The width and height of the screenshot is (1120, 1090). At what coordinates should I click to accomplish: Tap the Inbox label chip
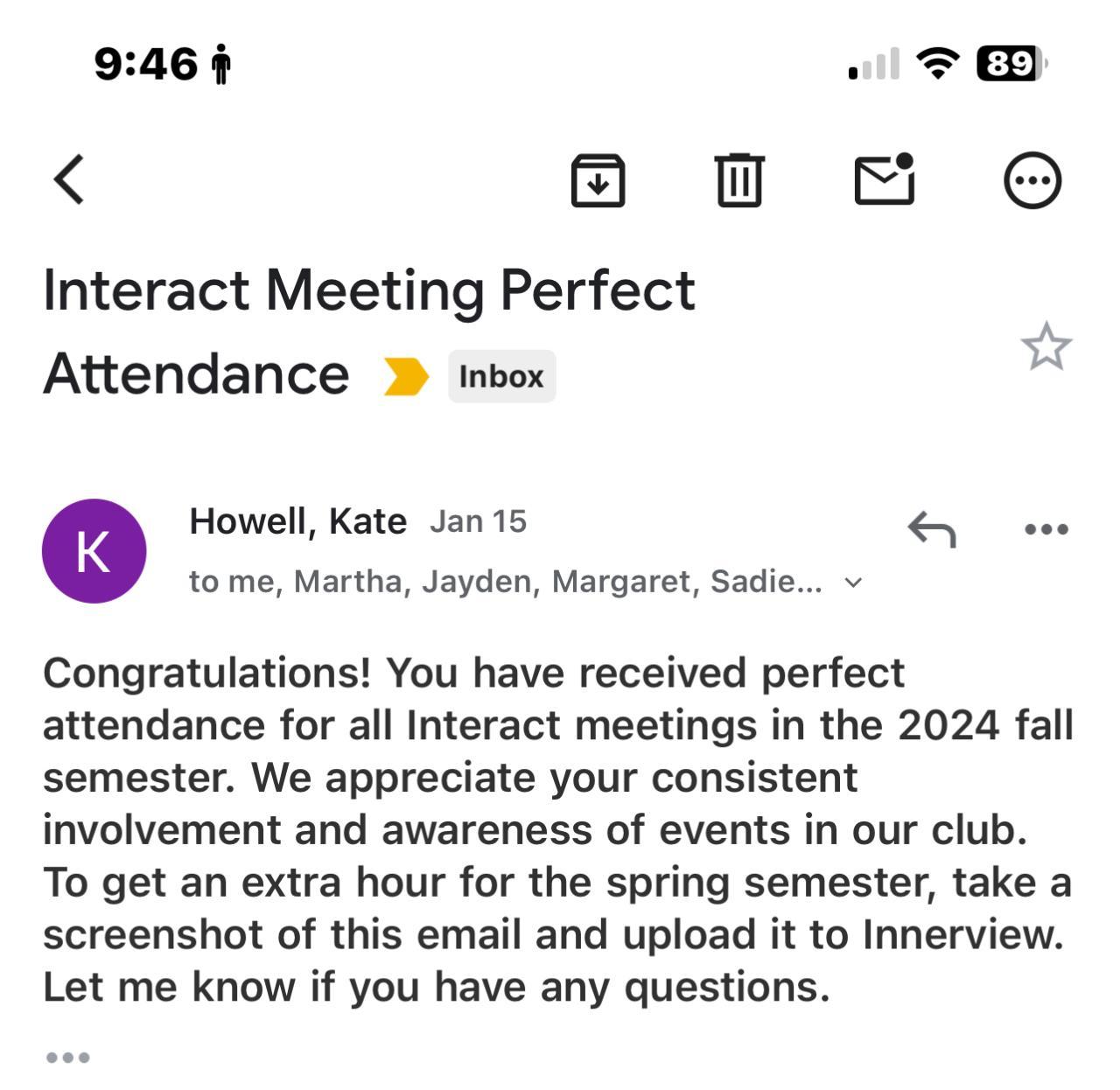point(501,376)
